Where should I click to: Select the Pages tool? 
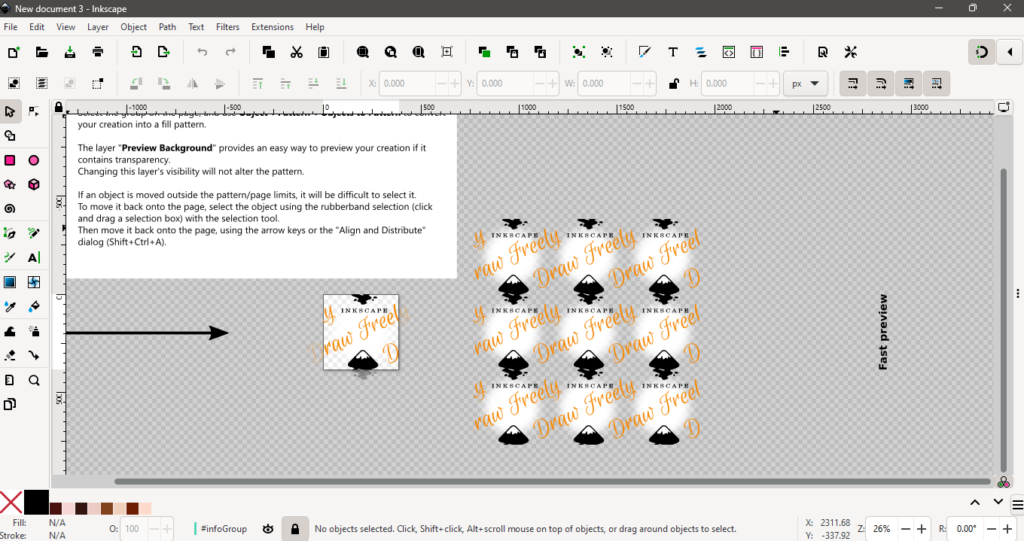pyautogui.click(x=10, y=404)
